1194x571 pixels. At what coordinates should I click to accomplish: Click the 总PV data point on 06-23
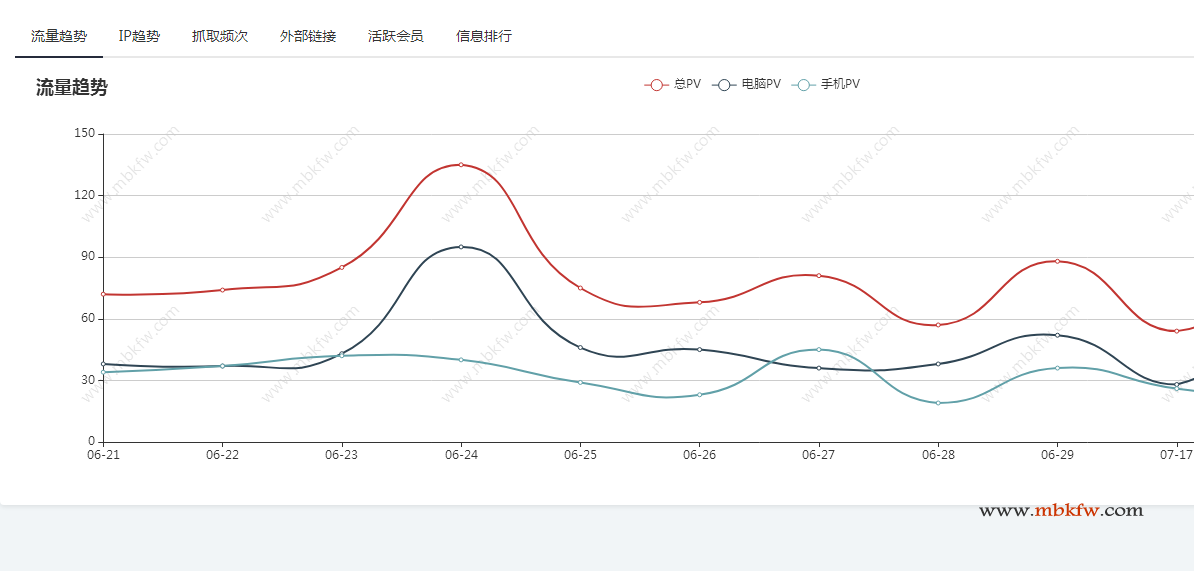click(342, 267)
